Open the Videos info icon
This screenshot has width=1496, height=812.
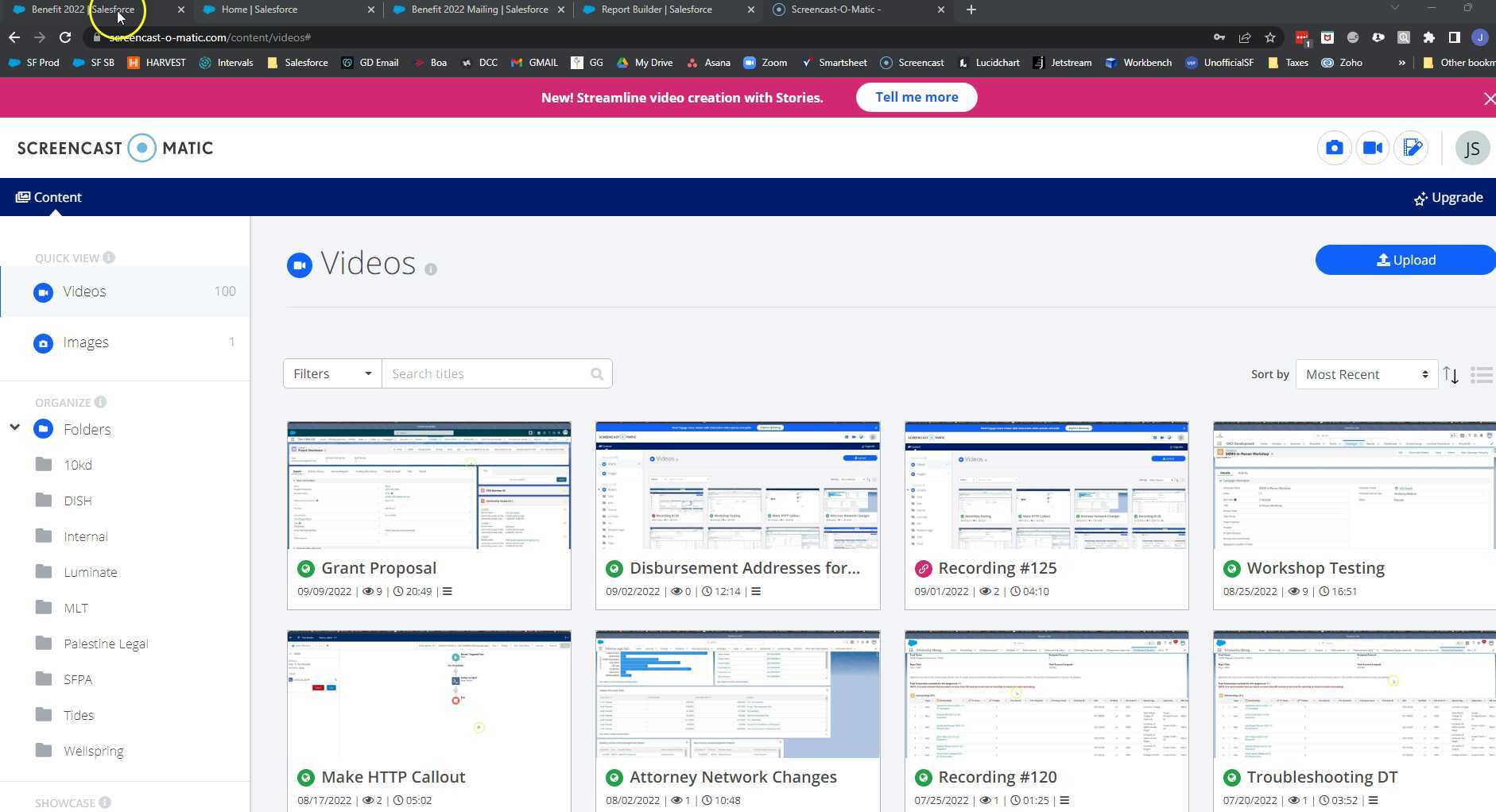click(x=431, y=269)
